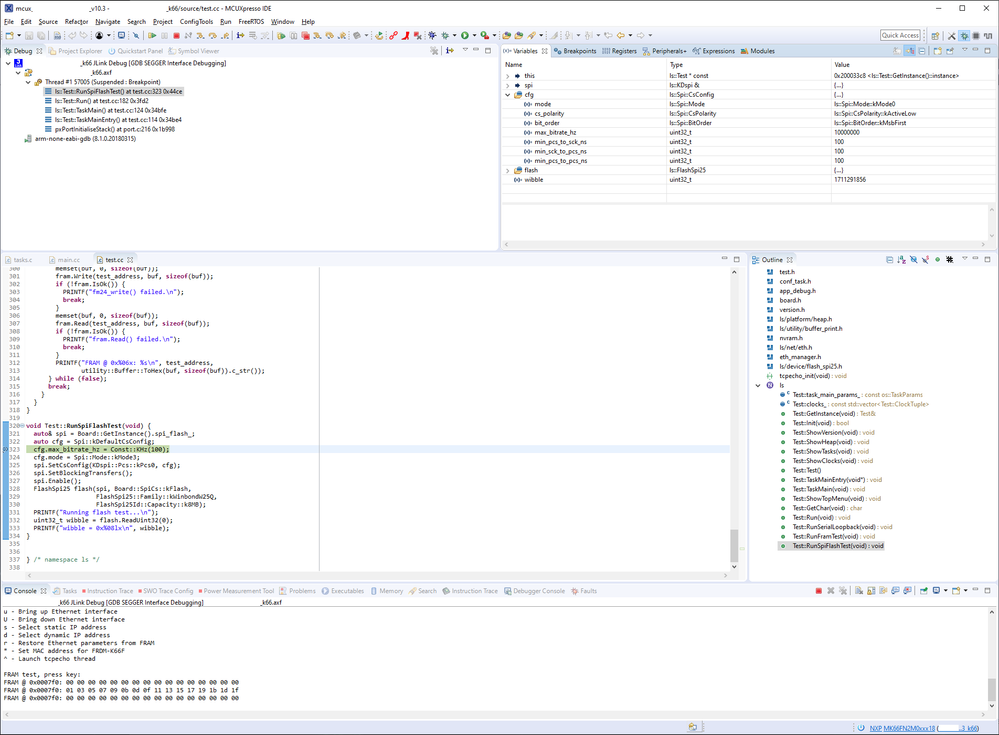
Task: Toggle Pin Console in console toolbar
Action: (924, 591)
